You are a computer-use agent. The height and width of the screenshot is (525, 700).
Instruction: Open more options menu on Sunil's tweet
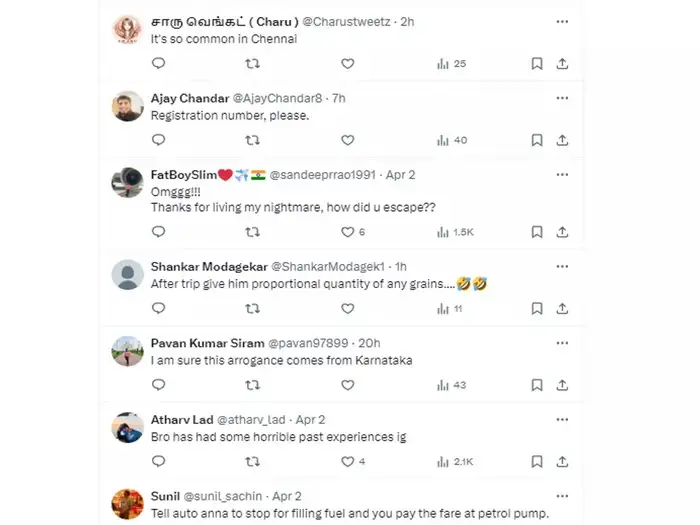click(562, 496)
